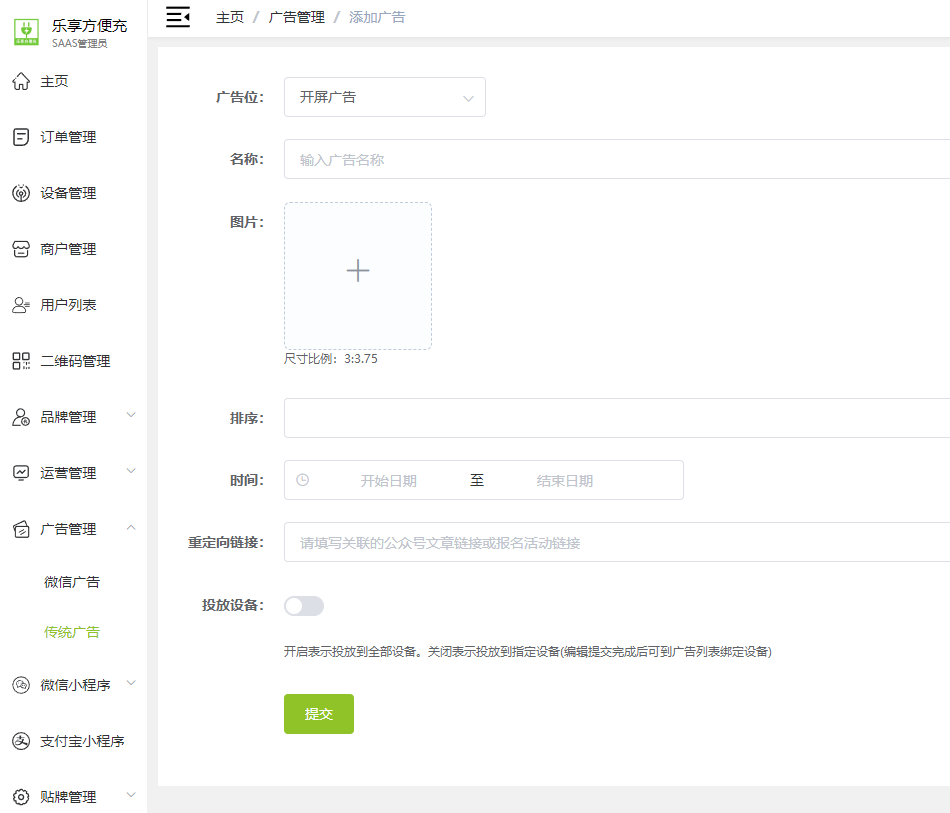Expand 贴牌管理 submenu chevron
Screen dimensions: 950x813
(x=131, y=795)
